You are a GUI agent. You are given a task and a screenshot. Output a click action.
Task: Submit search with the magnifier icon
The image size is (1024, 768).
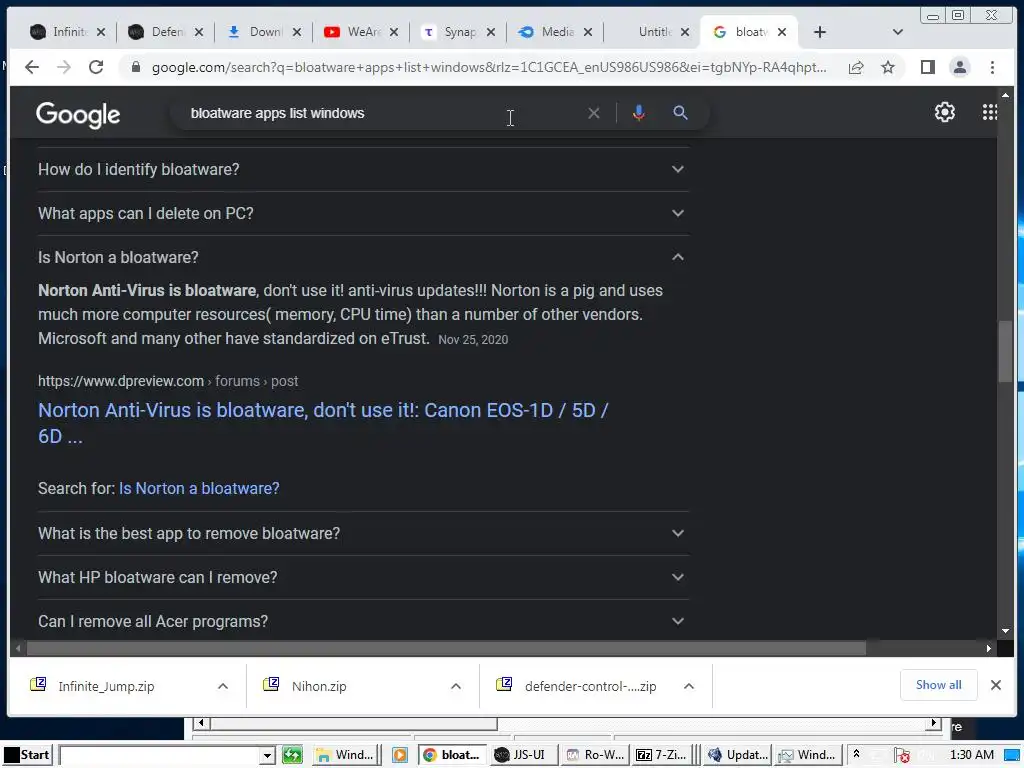(x=680, y=113)
